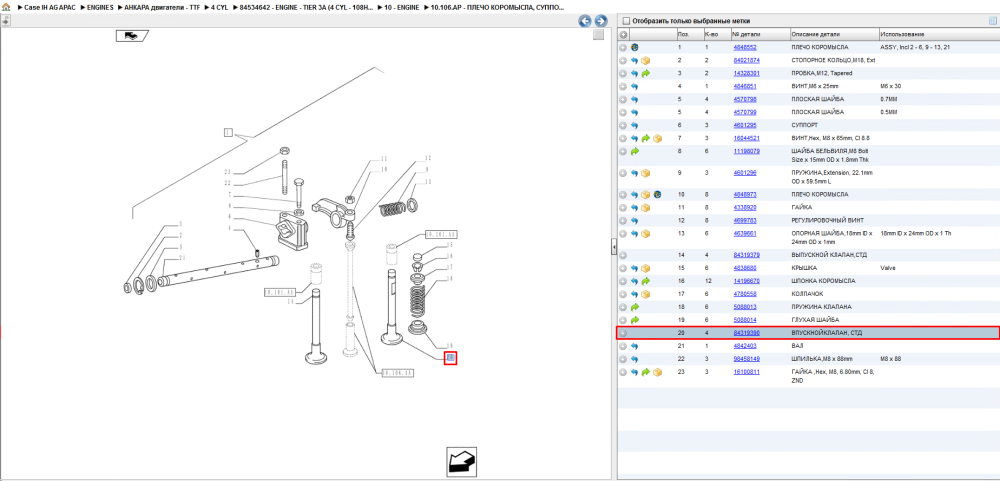Toggle selection circle for ВАЛ row
Screen dimensions: 1000x481
pos(623,346)
